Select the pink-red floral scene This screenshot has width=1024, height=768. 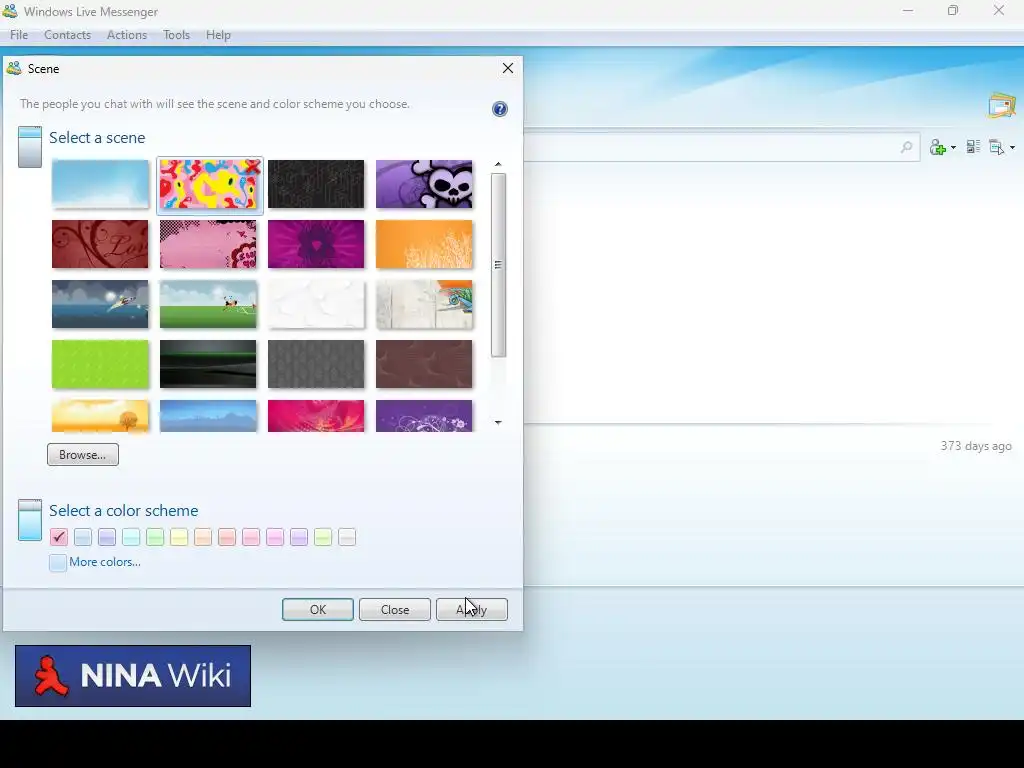pyautogui.click(x=316, y=416)
